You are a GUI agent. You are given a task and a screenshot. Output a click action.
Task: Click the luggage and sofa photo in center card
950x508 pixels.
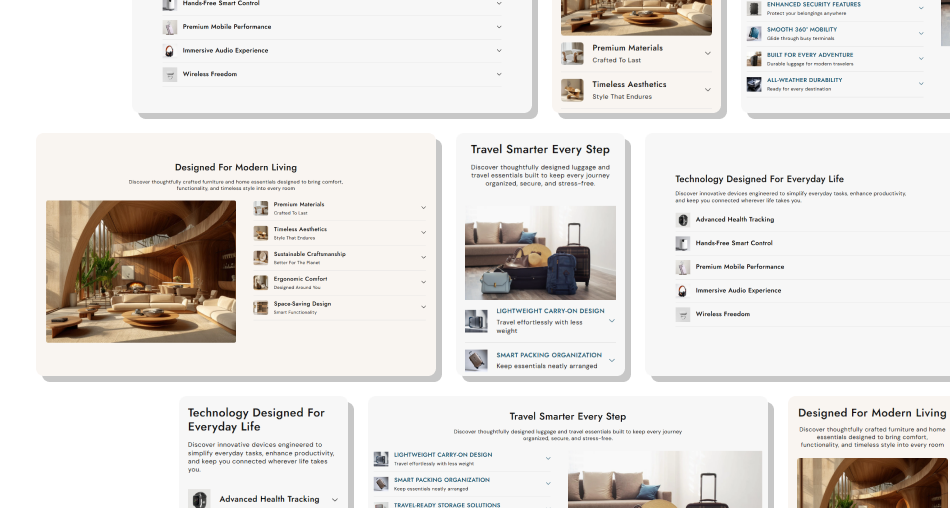pos(540,253)
